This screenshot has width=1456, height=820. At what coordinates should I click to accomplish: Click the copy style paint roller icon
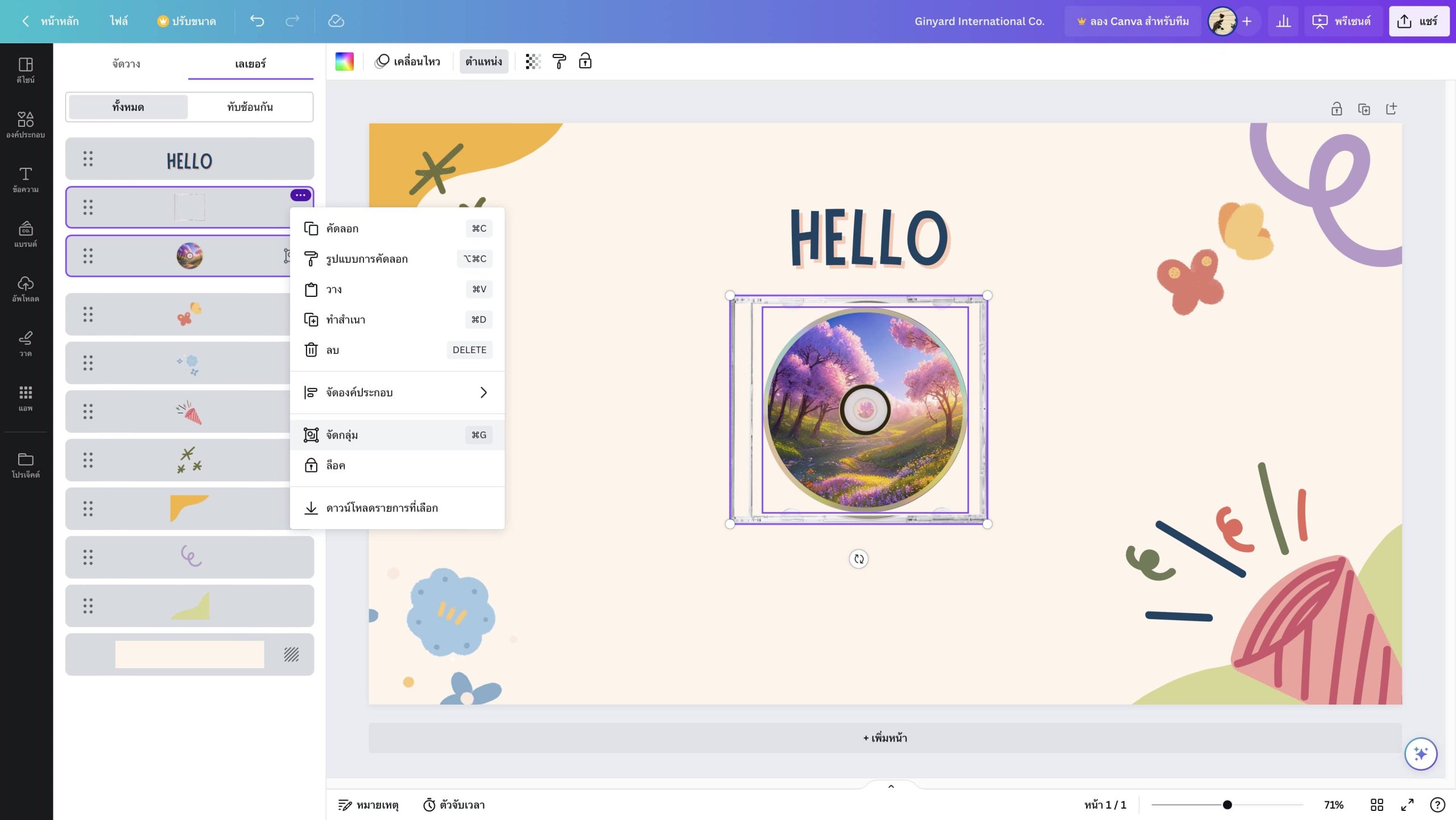pyautogui.click(x=559, y=61)
